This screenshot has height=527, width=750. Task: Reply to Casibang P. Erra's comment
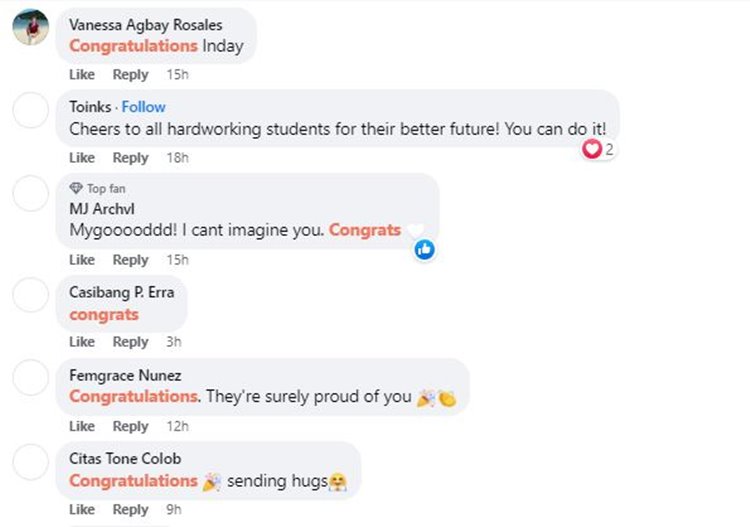[x=130, y=342]
